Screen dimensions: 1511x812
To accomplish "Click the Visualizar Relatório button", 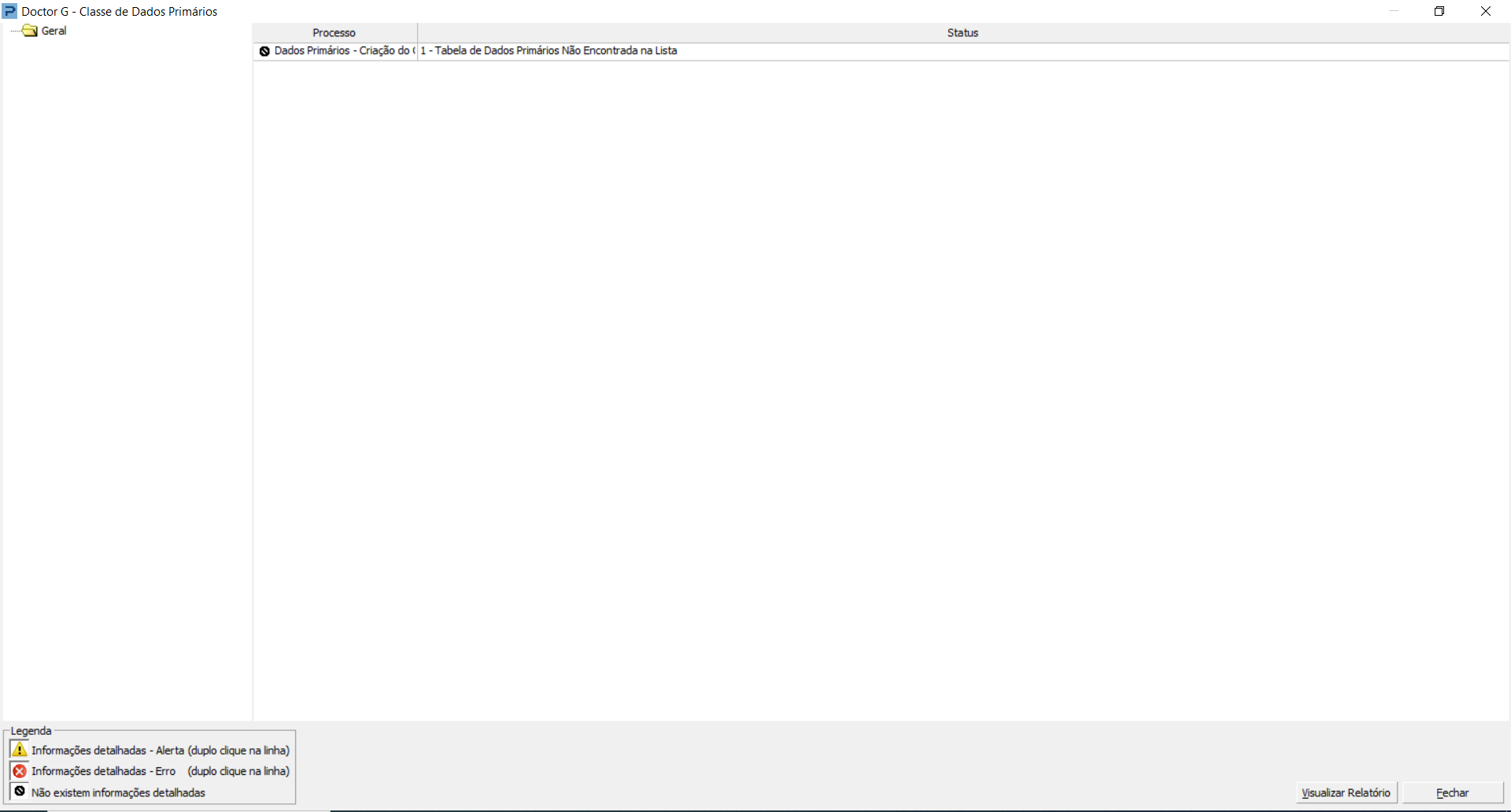I will 1346,792.
